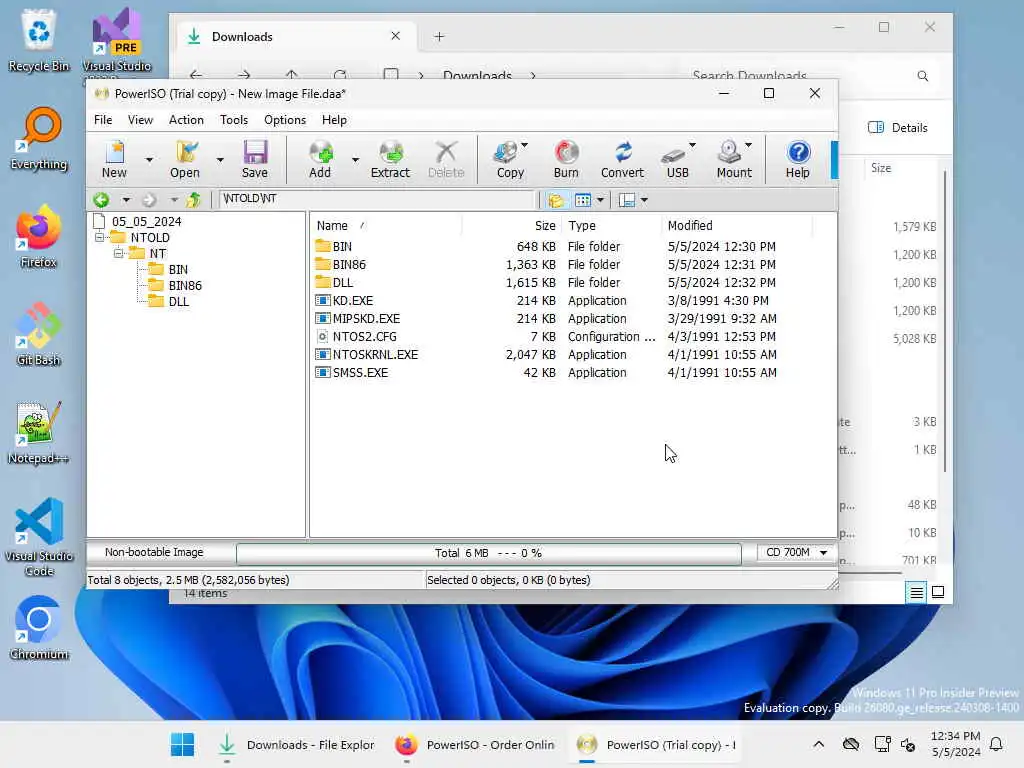Switch to PowerISO Order Online Firefox taskbar item
This screenshot has height=768, width=1024.
tap(475, 744)
